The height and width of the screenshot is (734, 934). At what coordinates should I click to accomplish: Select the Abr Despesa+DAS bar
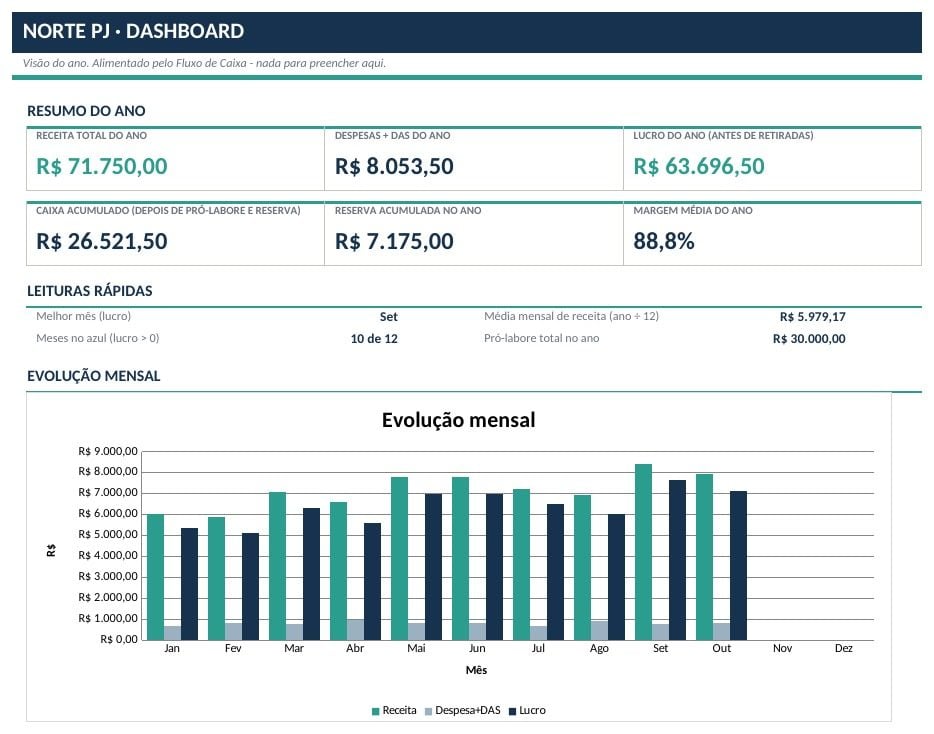click(355, 630)
